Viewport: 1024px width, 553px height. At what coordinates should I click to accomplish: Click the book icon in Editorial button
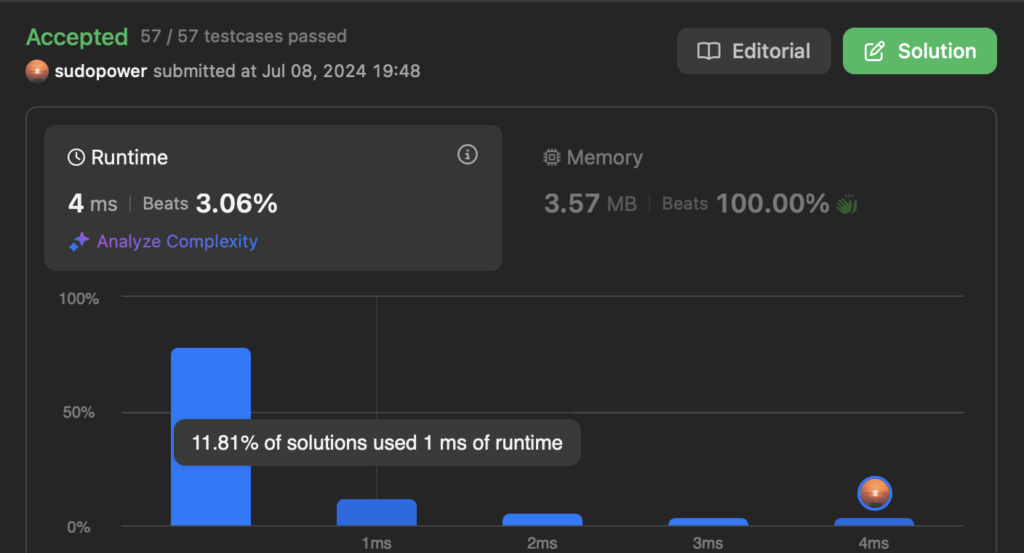point(709,51)
